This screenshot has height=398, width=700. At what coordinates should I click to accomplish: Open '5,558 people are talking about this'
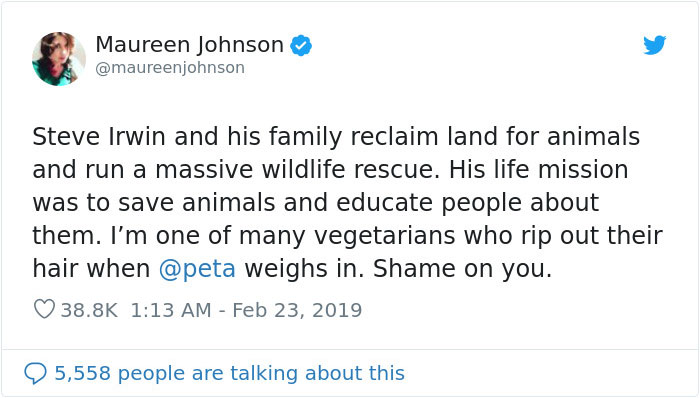tap(229, 373)
